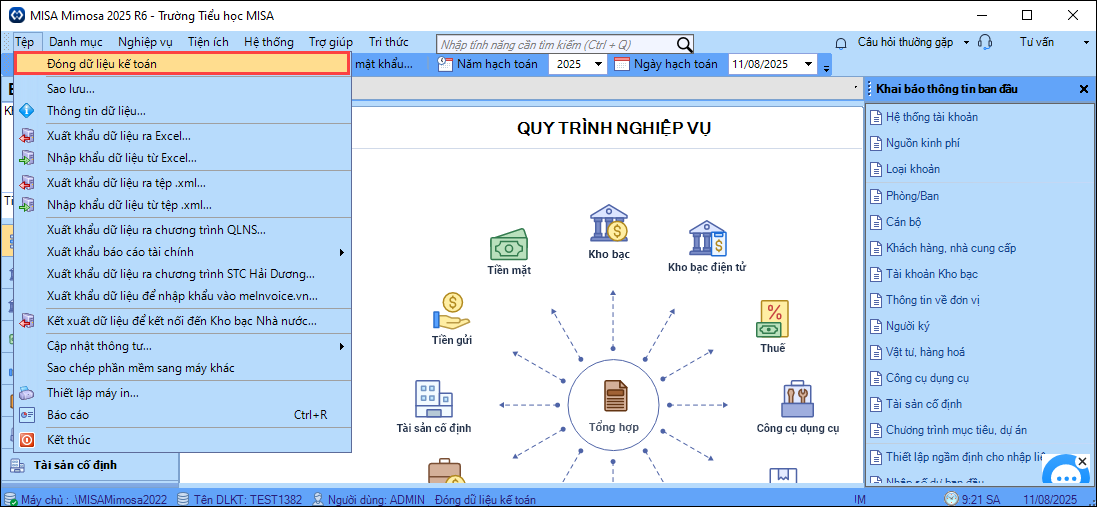Viewport: 1097px width, 507px height.
Task: Select Xuất khẩu ra chương trình STC Hải Dương
Action: pyautogui.click(x=182, y=274)
